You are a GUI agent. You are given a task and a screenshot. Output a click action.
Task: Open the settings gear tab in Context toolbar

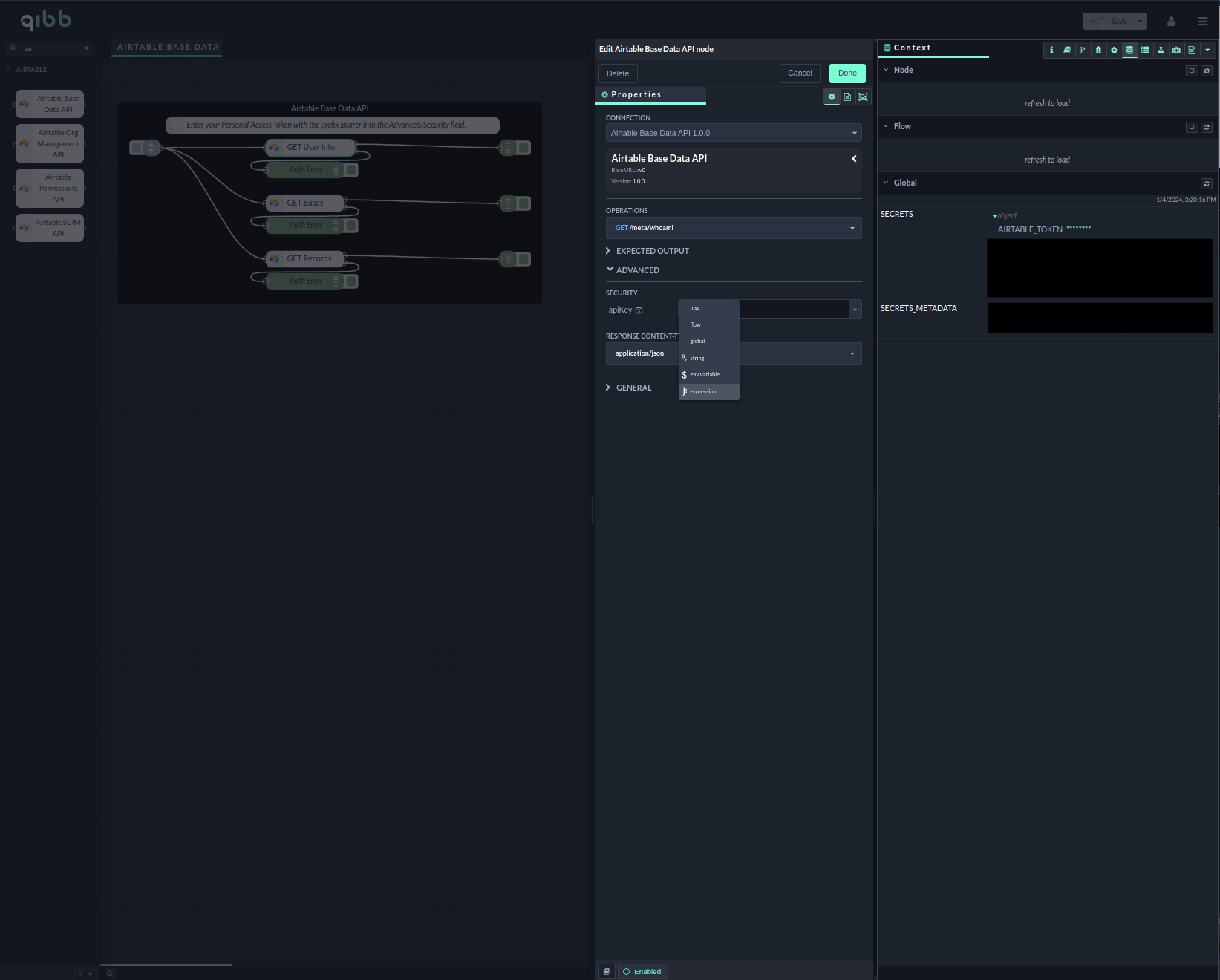(x=1113, y=50)
